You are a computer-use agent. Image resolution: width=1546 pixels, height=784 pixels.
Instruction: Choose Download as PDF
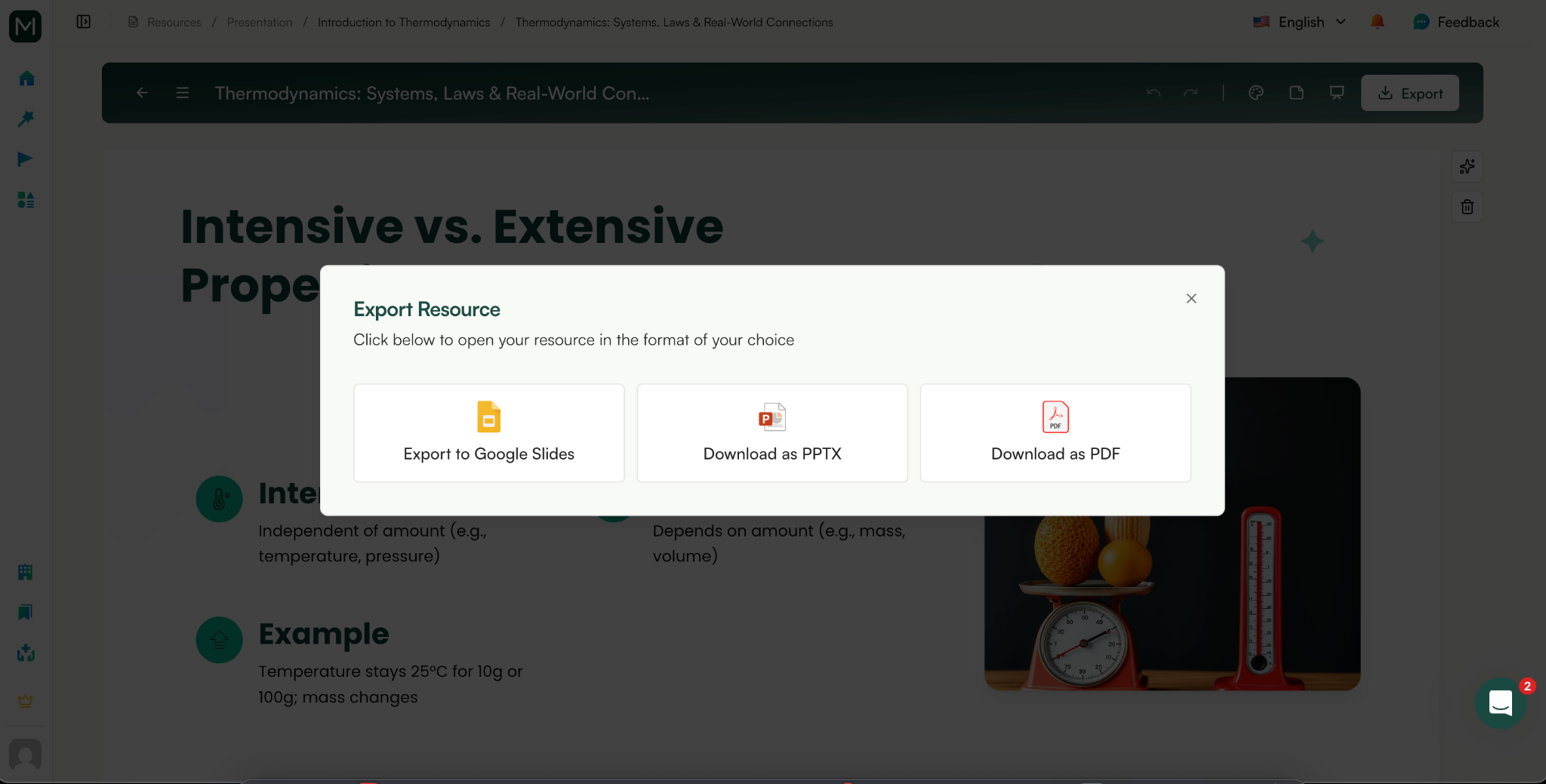click(x=1054, y=432)
